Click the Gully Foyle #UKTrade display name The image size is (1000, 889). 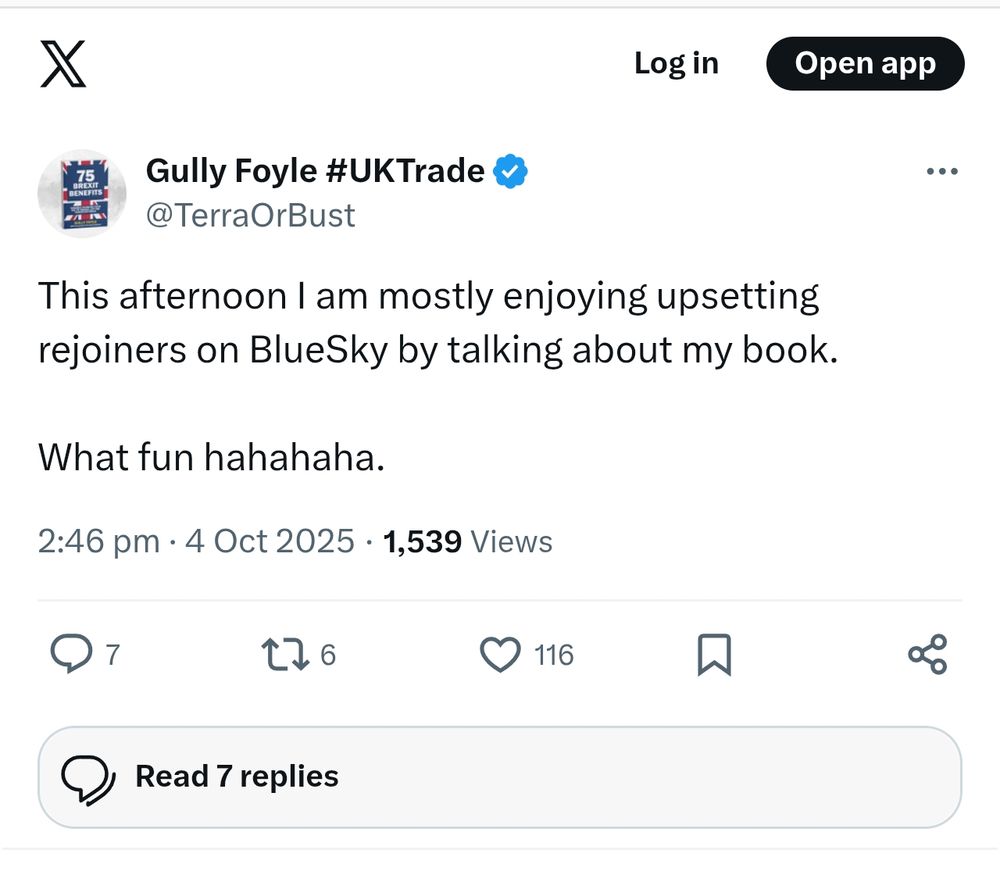click(315, 171)
